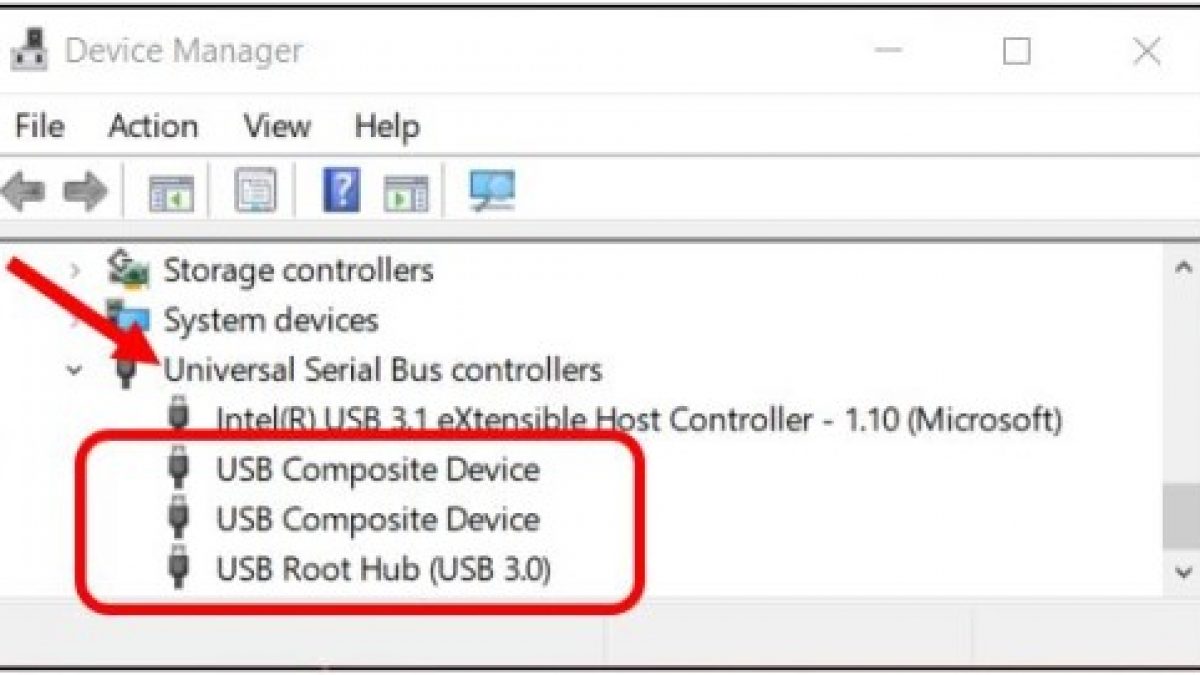
Task: Open the Action menu
Action: (153, 127)
